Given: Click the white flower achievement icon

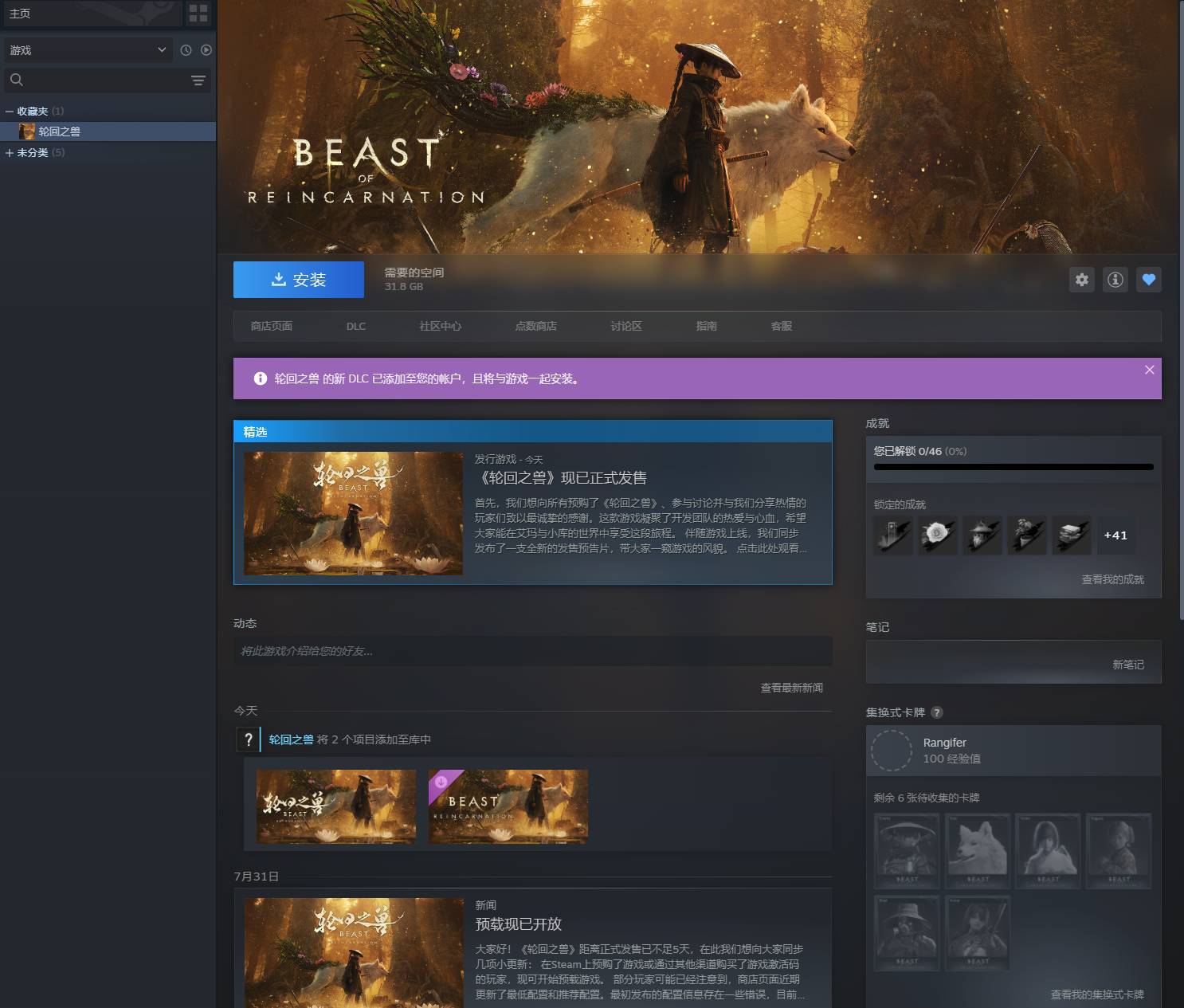Looking at the screenshot, I should (x=938, y=535).
